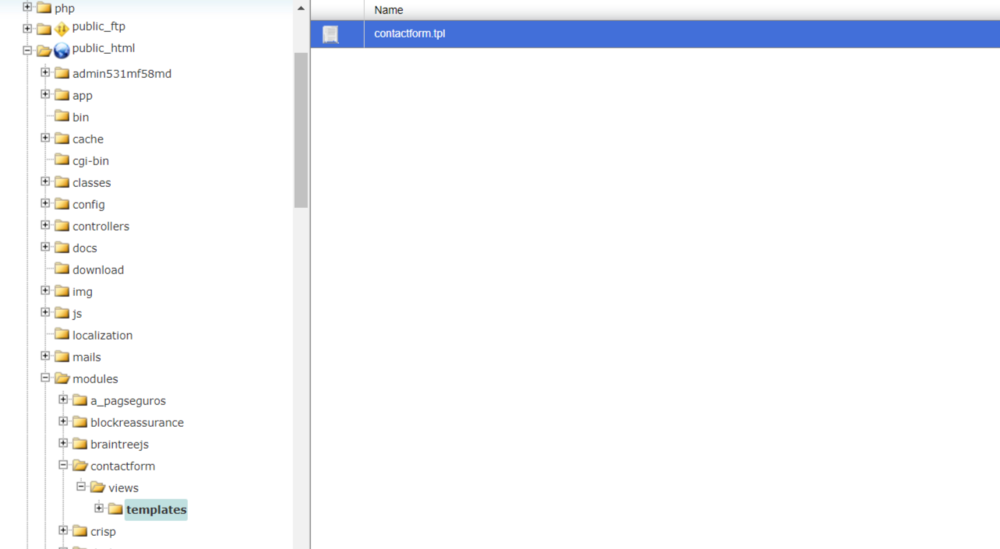Image resolution: width=1000 pixels, height=549 pixels.
Task: Collapse the public_html folder node
Action: [x=27, y=50]
